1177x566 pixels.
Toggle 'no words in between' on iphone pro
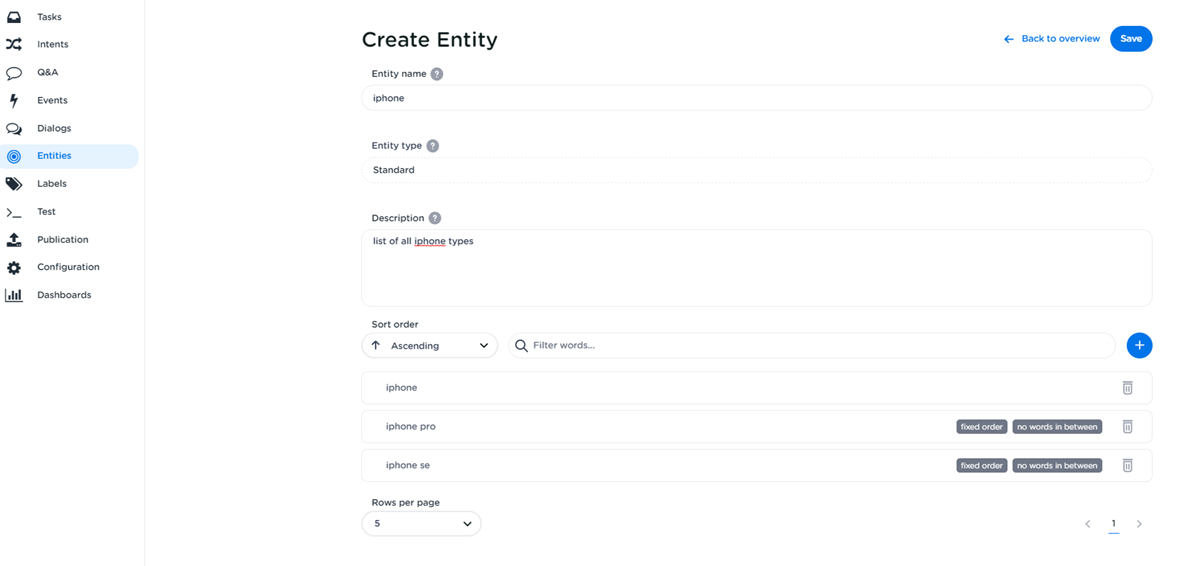tap(1057, 427)
